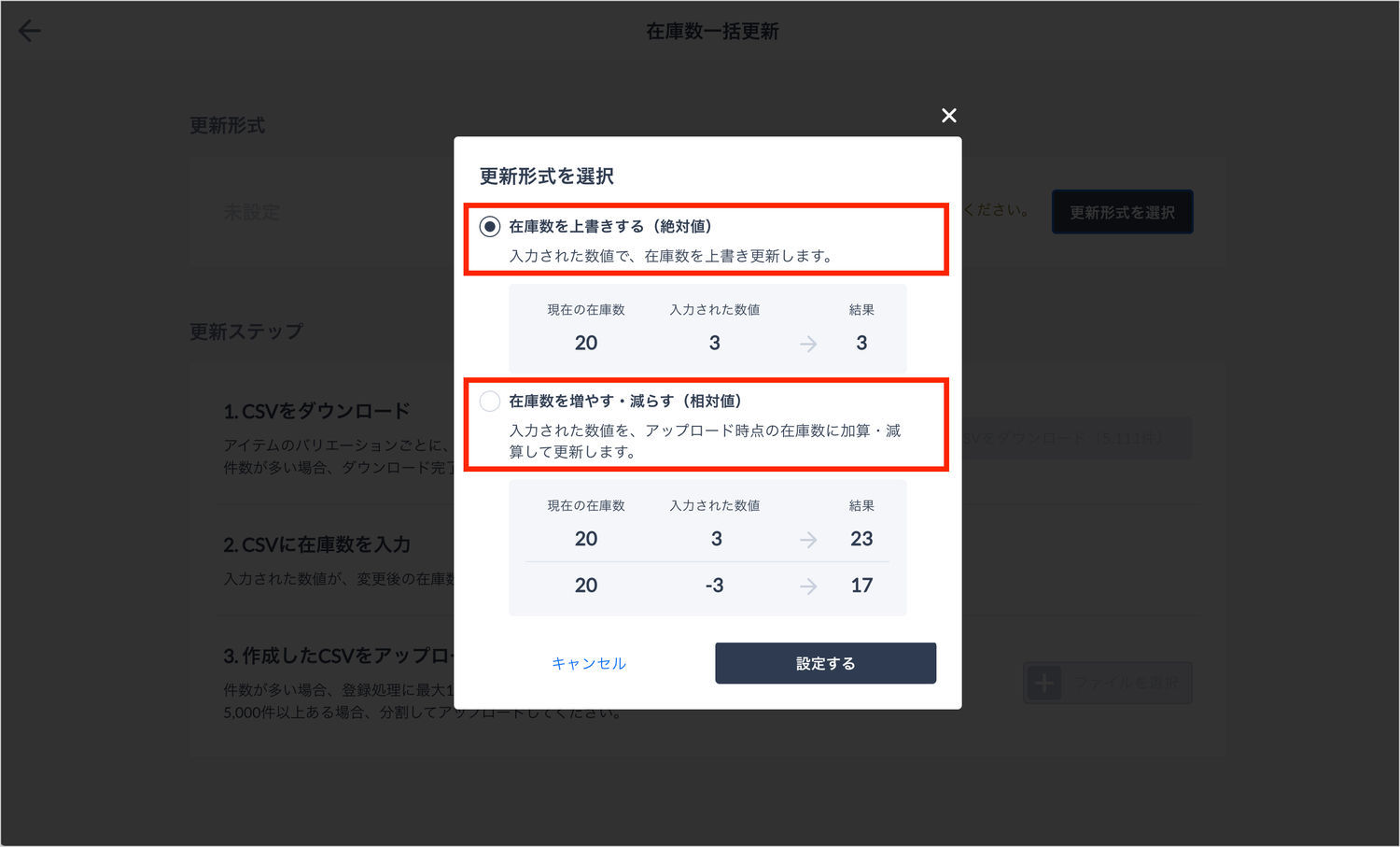Click the dimmed ファイルを選択 button
The width and height of the screenshot is (1400, 847).
click(x=1107, y=683)
